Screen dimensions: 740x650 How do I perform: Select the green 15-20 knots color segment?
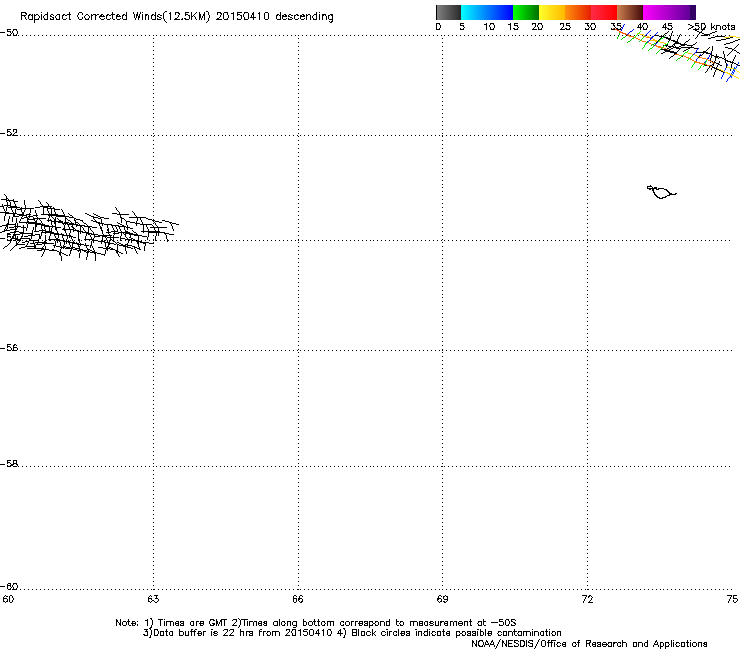pos(526,12)
